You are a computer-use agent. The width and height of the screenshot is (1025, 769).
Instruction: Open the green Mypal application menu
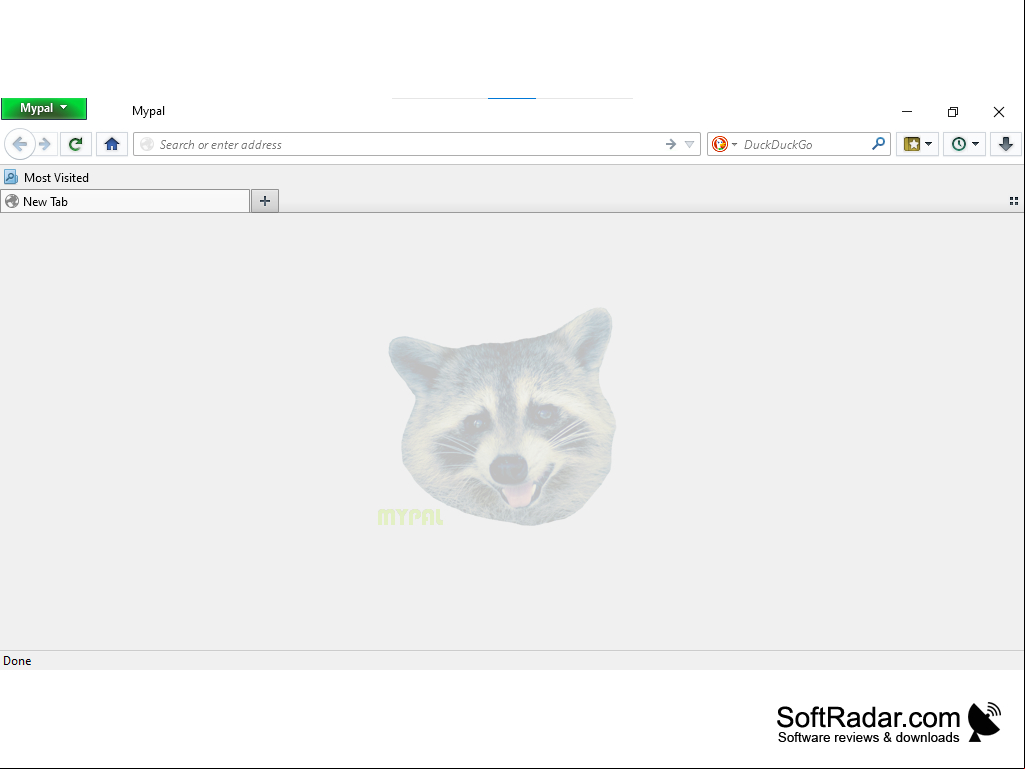[x=44, y=109]
